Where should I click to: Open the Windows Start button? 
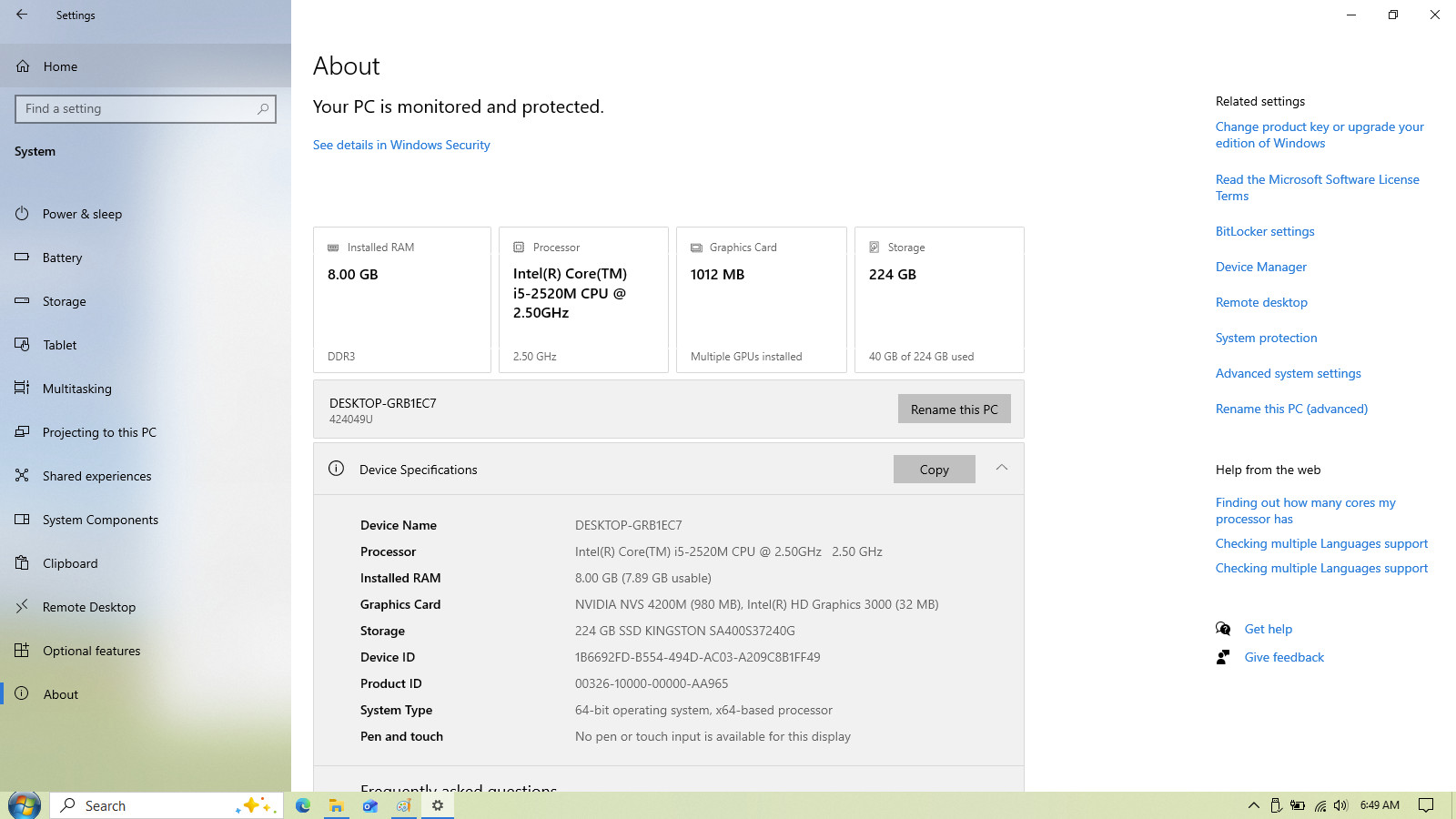click(x=25, y=805)
